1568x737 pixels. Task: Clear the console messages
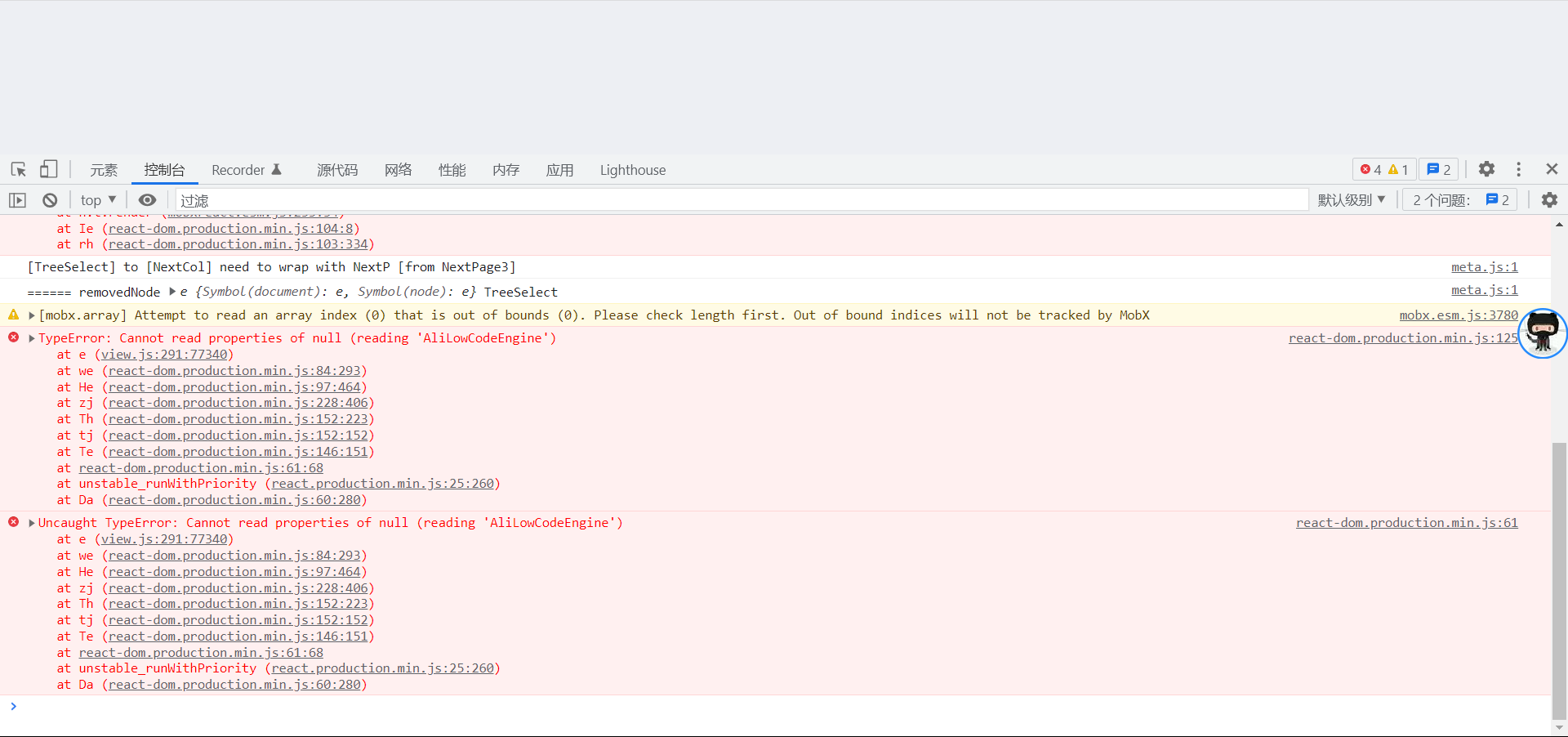(x=49, y=199)
